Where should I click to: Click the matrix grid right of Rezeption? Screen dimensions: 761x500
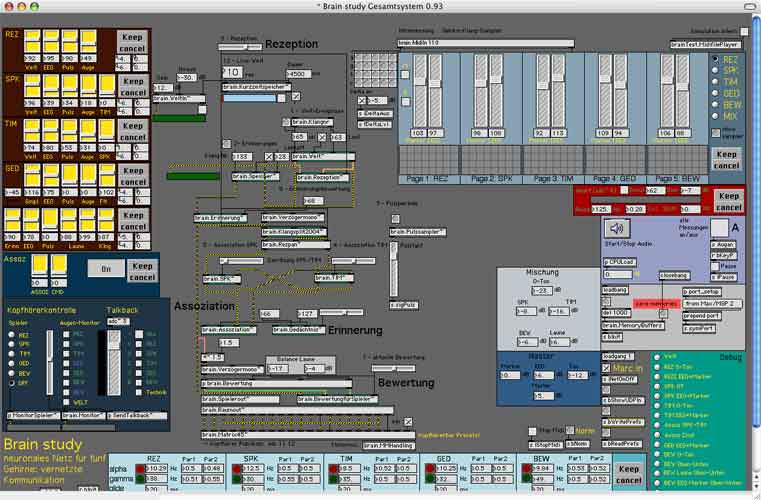375,70
